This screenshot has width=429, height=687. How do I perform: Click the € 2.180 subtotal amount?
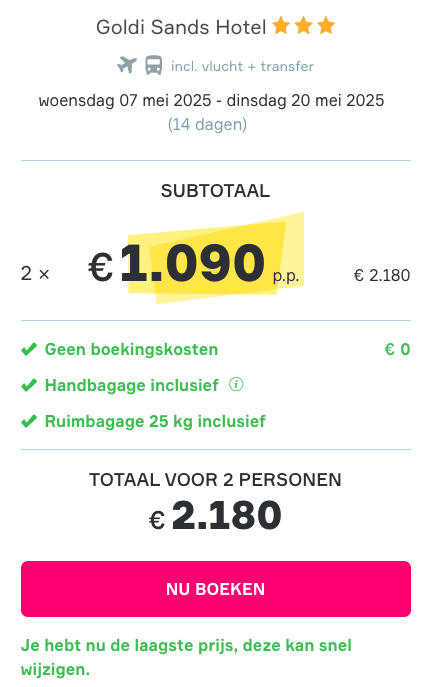click(x=382, y=275)
